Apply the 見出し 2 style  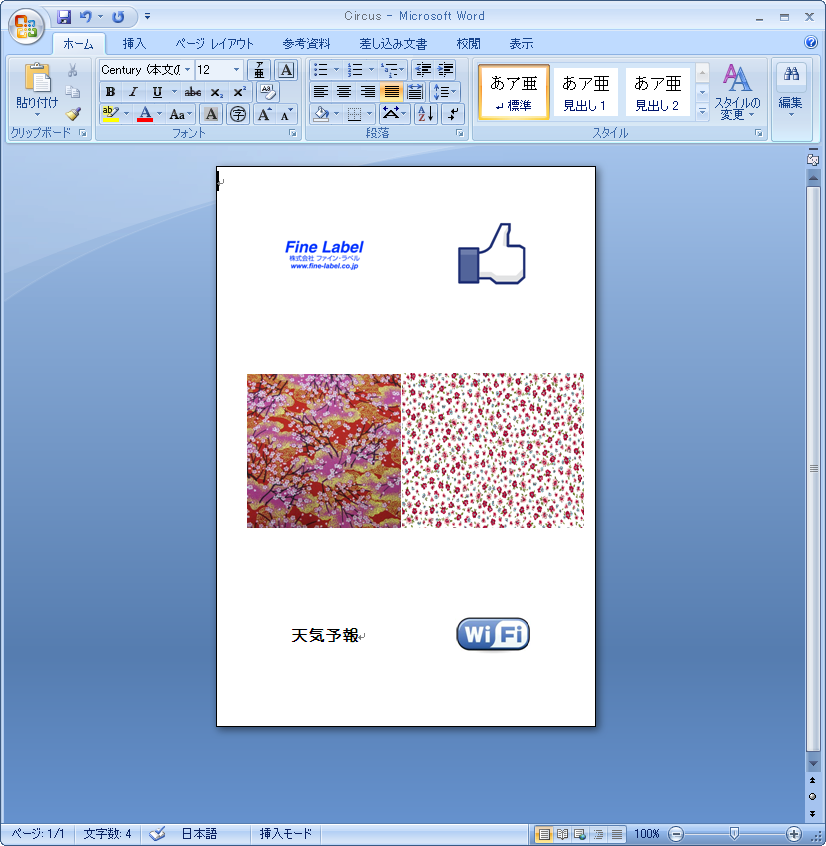pyautogui.click(x=657, y=92)
